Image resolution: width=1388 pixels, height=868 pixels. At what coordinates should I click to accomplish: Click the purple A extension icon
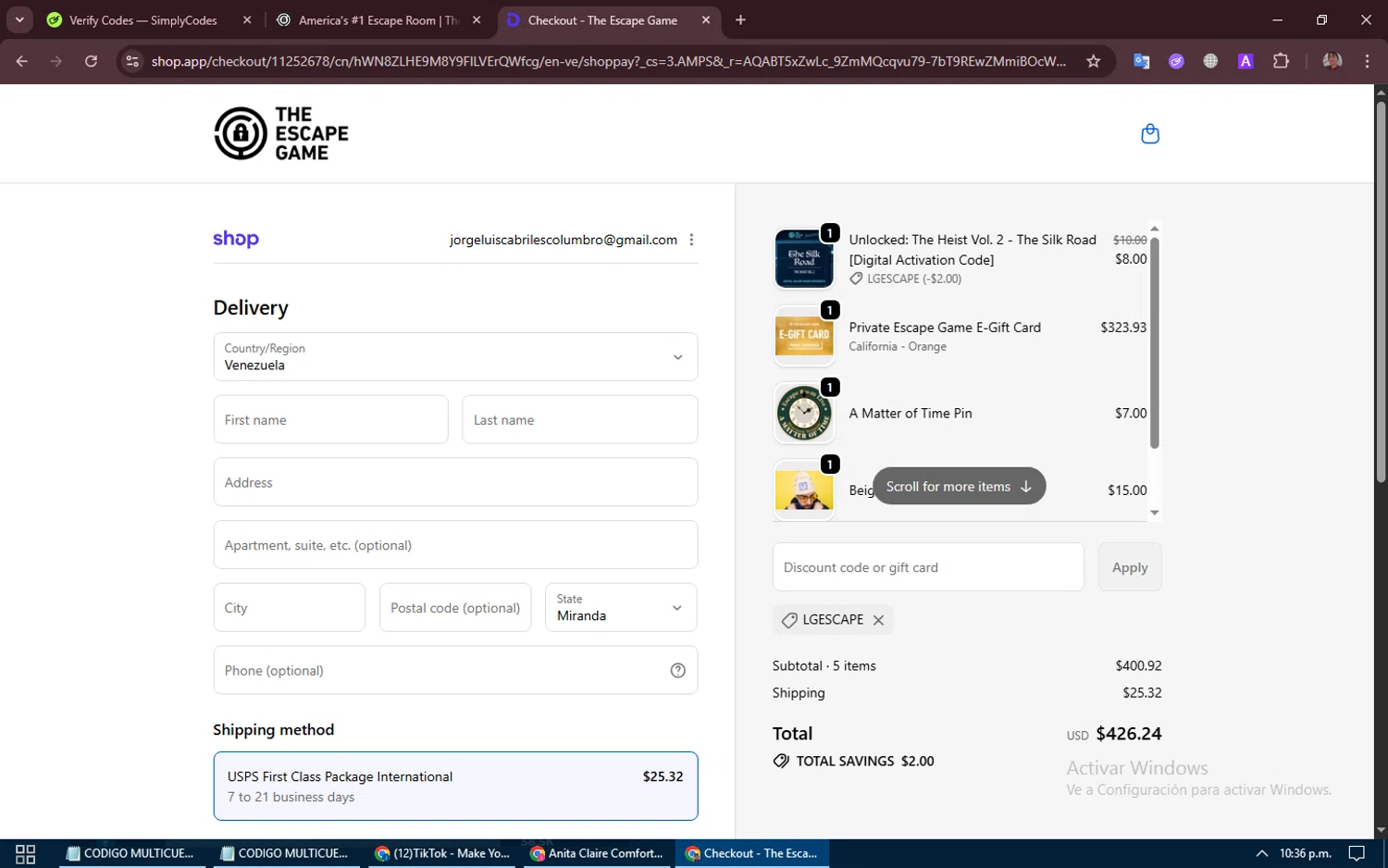click(1245, 61)
